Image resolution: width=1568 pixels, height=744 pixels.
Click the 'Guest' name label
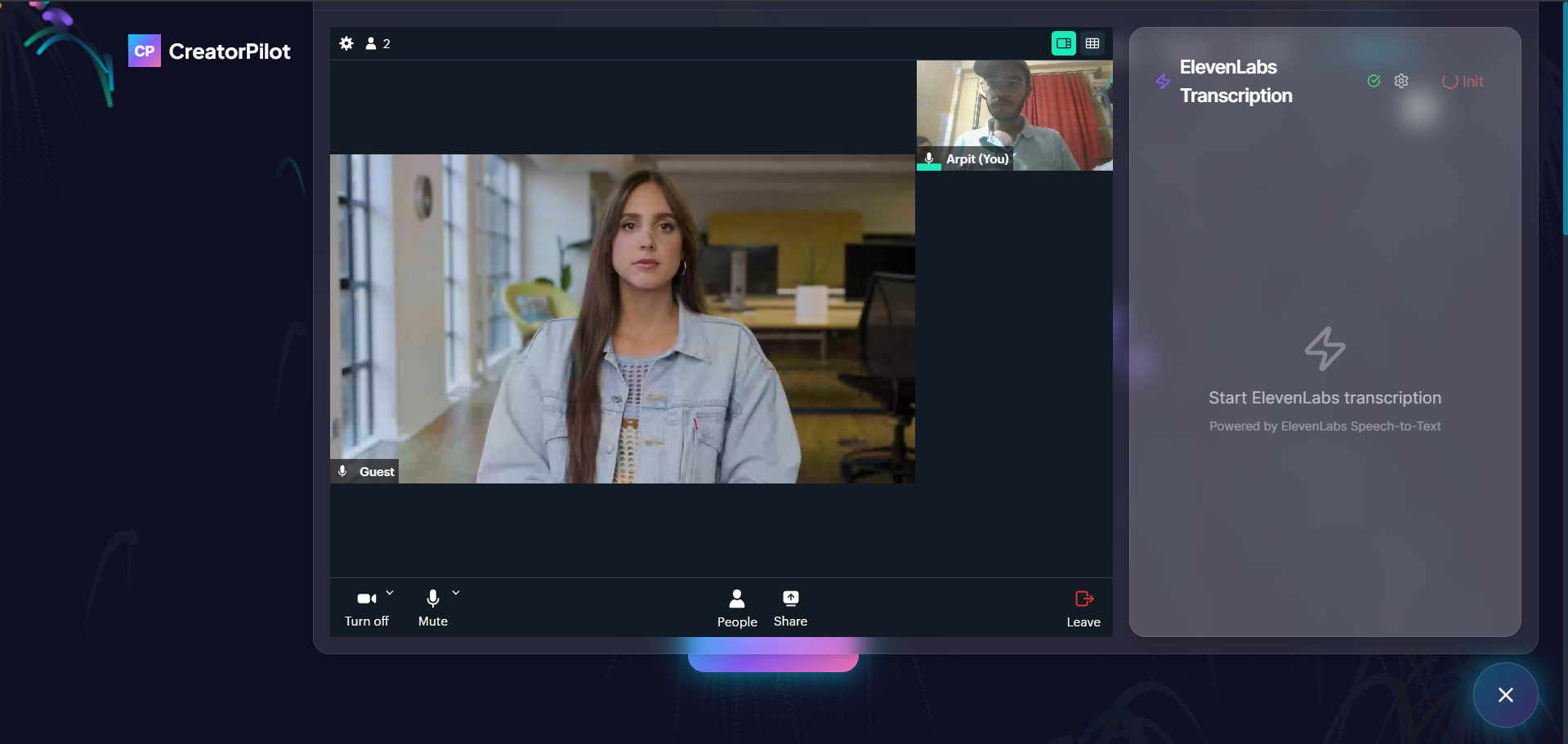pyautogui.click(x=377, y=472)
